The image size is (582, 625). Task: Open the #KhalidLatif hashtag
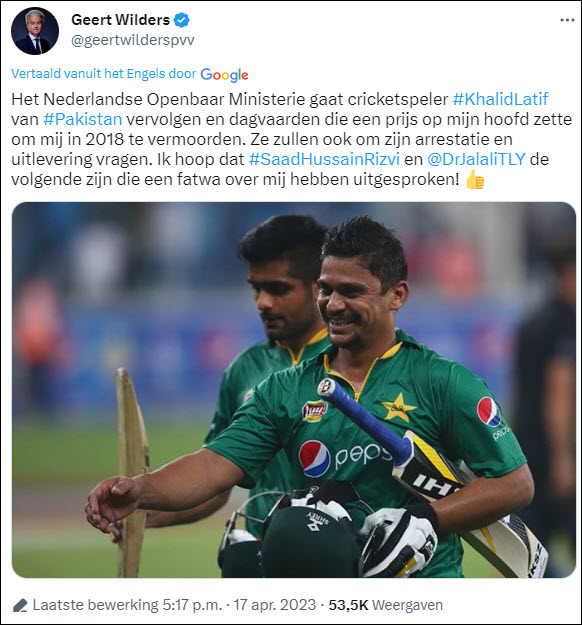(x=500, y=99)
